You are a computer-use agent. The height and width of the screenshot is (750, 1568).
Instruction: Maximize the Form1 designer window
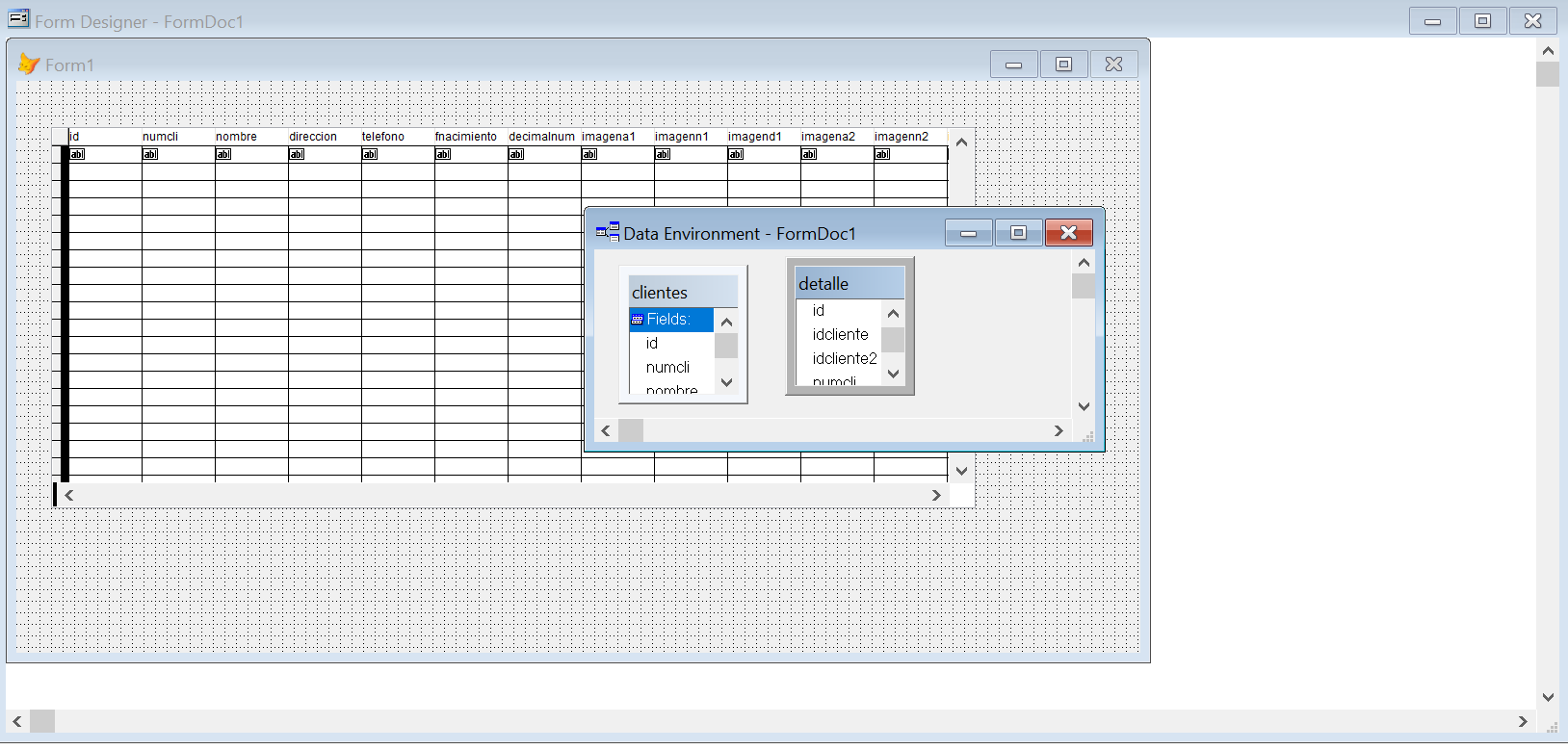click(x=1063, y=65)
